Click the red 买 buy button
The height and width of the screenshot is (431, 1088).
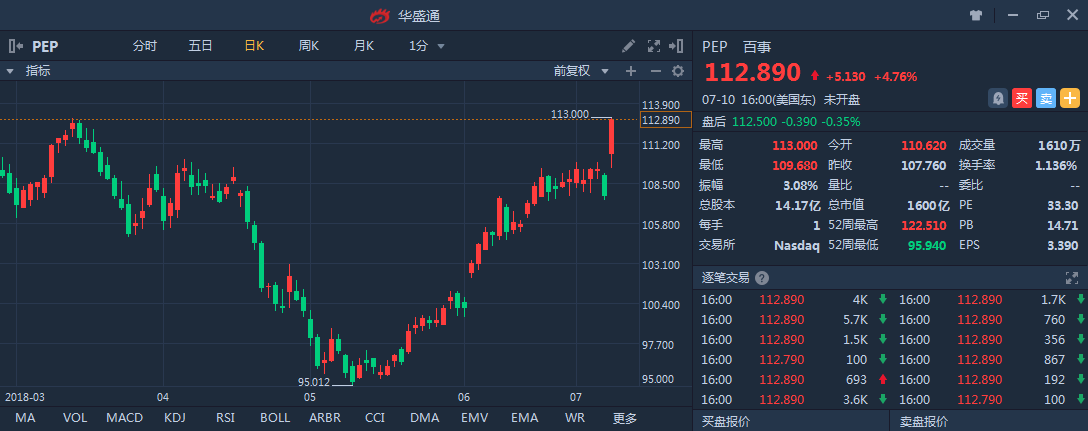(1021, 99)
